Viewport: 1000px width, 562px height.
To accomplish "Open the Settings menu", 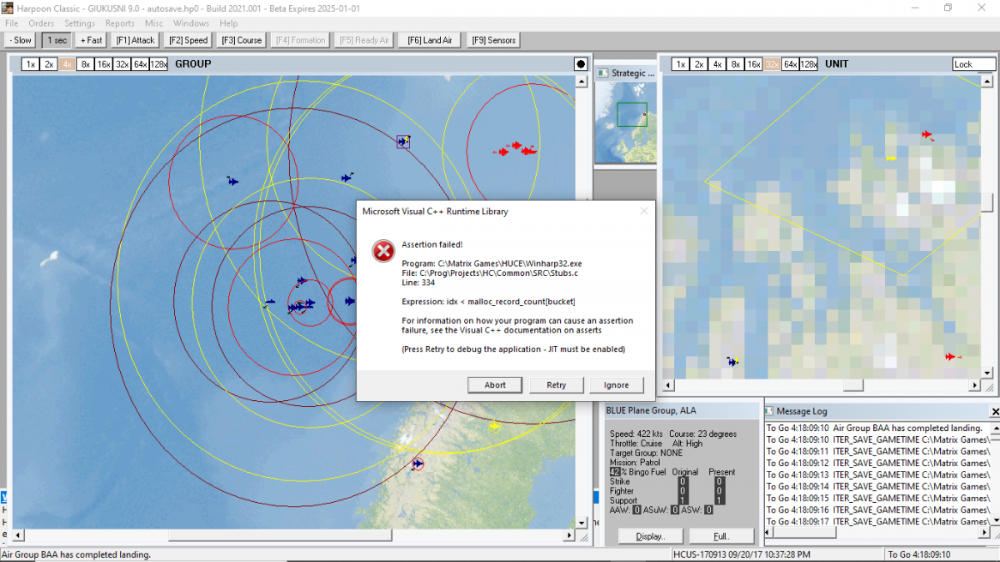I will coord(79,23).
